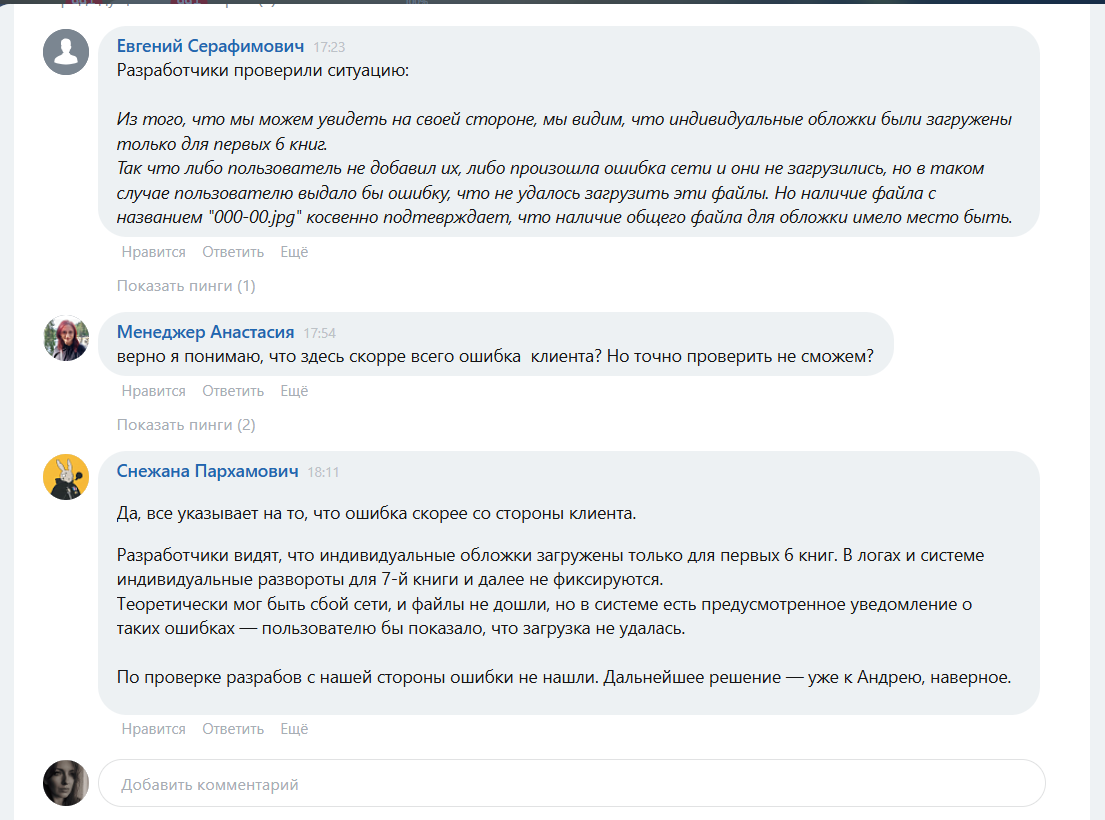Open Ещё menu under Евгений's comment
Image resolution: width=1105 pixels, height=820 pixels.
[294, 252]
